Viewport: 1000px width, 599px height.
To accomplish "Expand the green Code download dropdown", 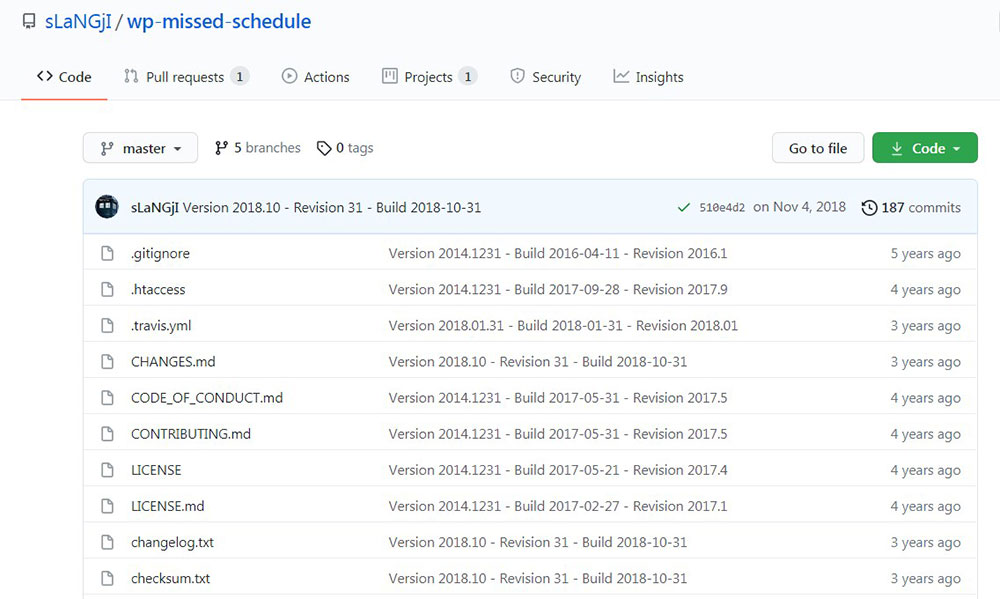I will click(925, 148).
